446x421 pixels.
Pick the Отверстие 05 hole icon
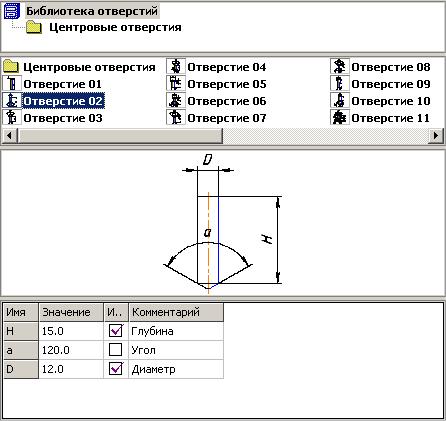click(176, 84)
